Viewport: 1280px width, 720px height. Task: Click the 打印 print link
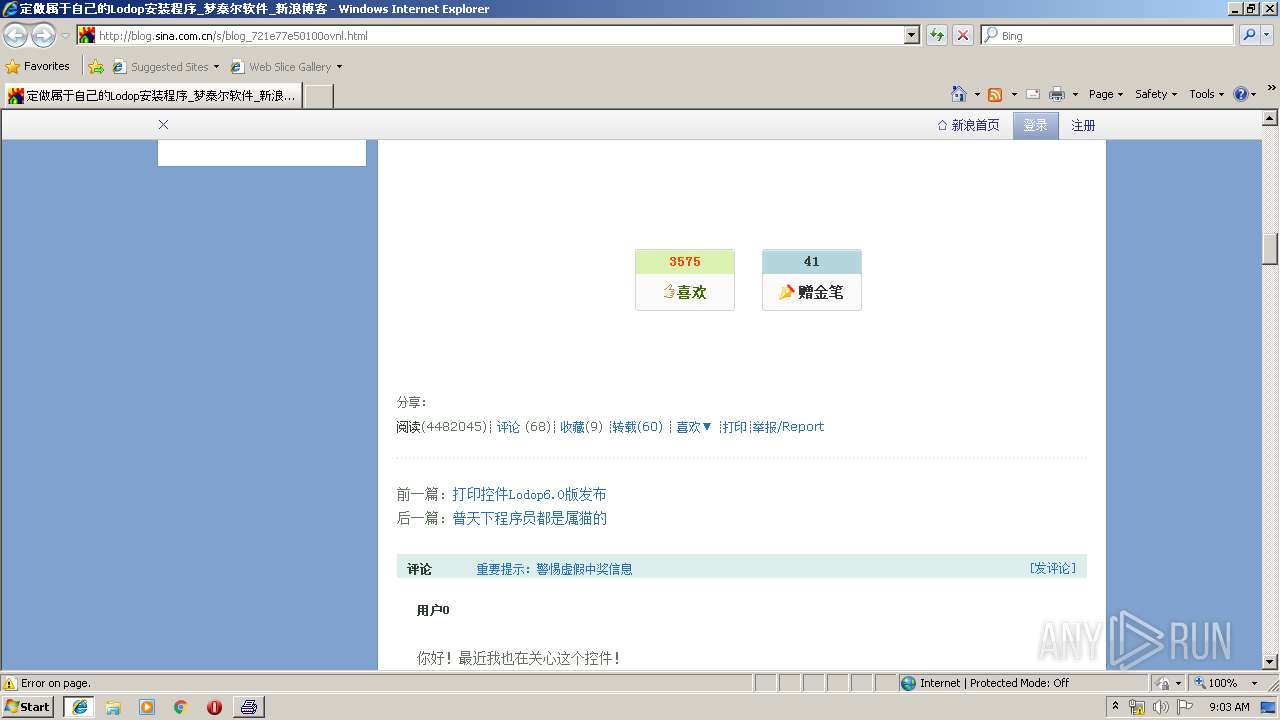(734, 427)
